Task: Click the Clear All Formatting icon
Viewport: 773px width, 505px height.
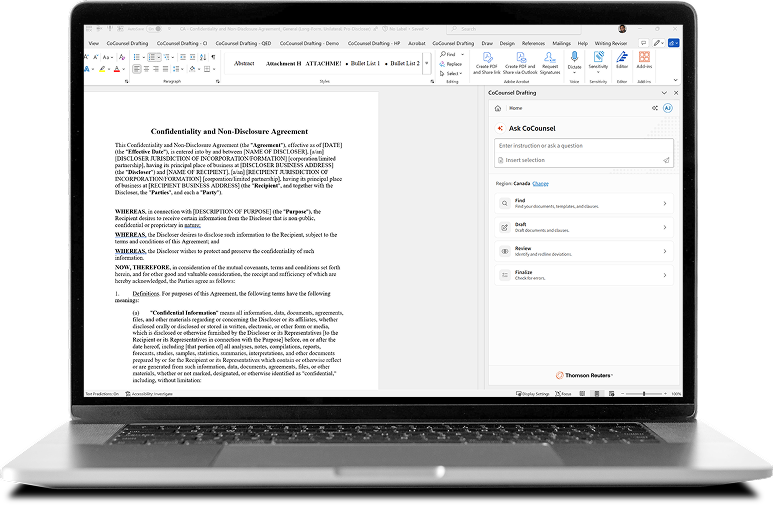Action: 122,57
